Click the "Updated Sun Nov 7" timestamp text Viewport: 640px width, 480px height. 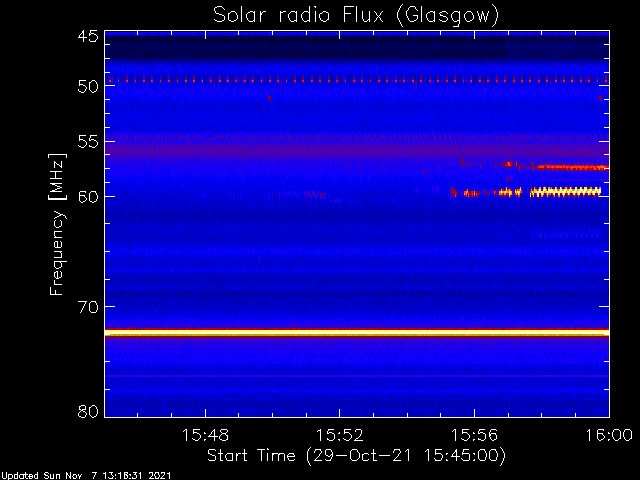click(x=86, y=476)
